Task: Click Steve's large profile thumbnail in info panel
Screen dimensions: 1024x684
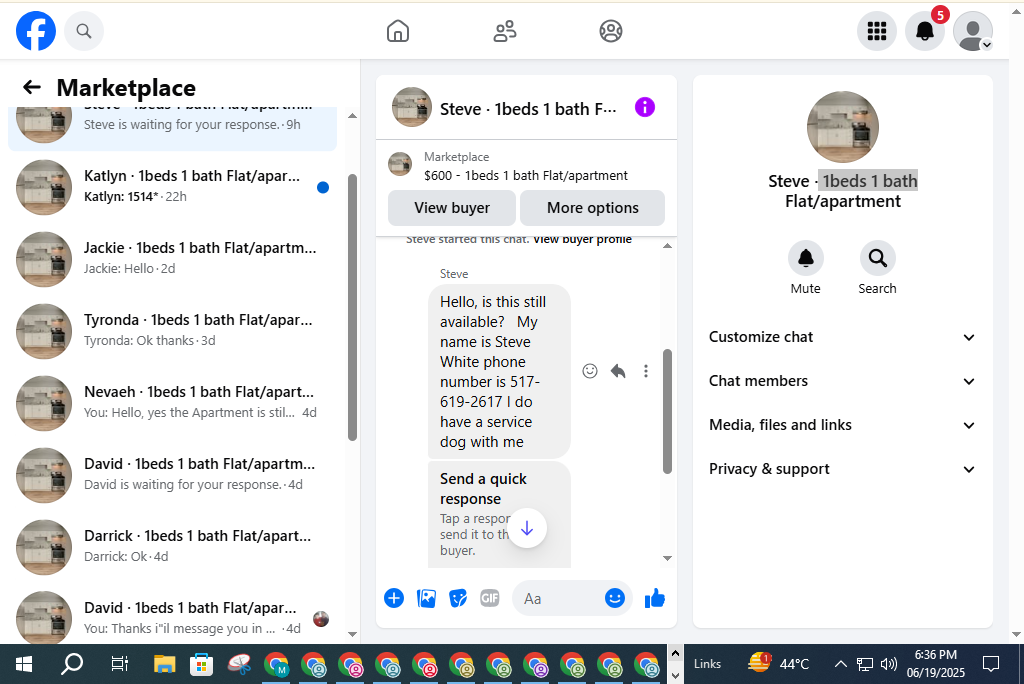Action: pyautogui.click(x=842, y=127)
